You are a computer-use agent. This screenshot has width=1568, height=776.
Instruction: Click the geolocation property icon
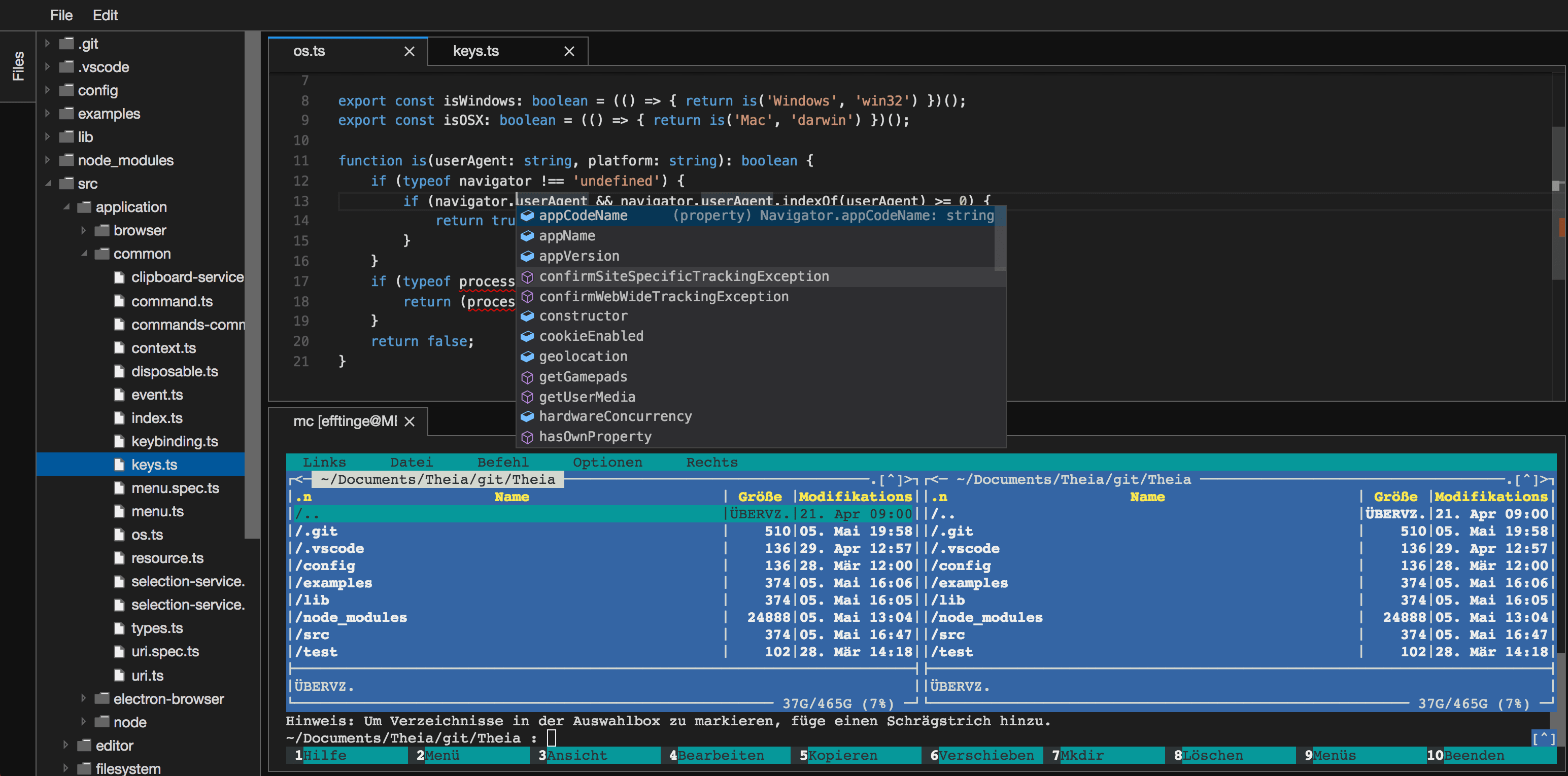coord(527,357)
